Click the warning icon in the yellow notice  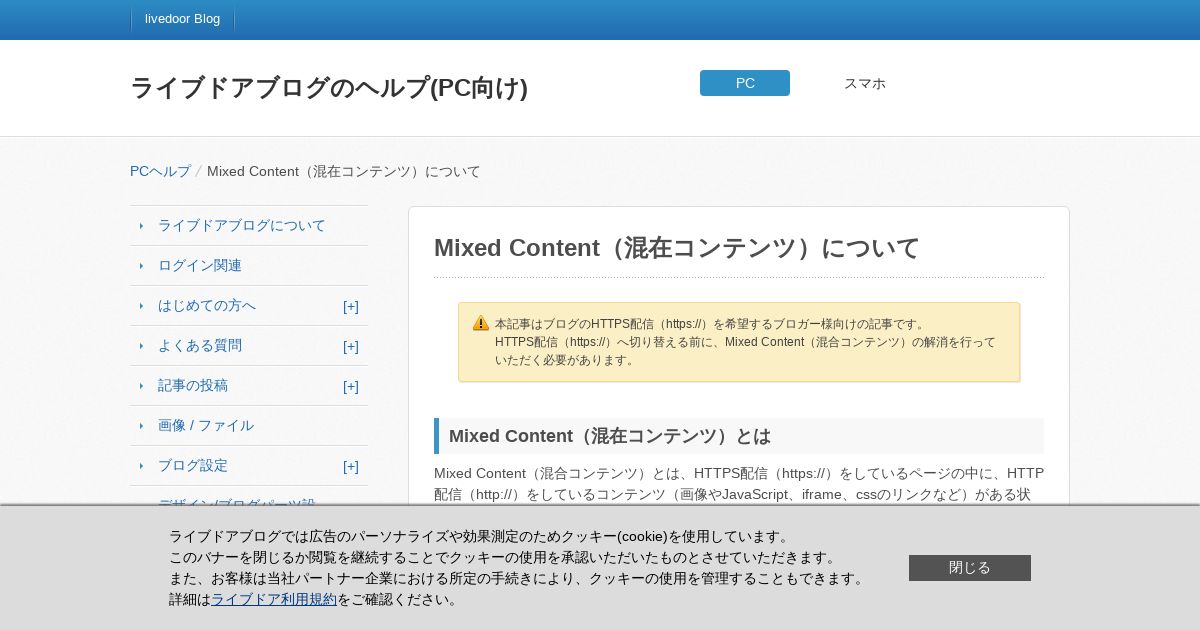point(481,323)
